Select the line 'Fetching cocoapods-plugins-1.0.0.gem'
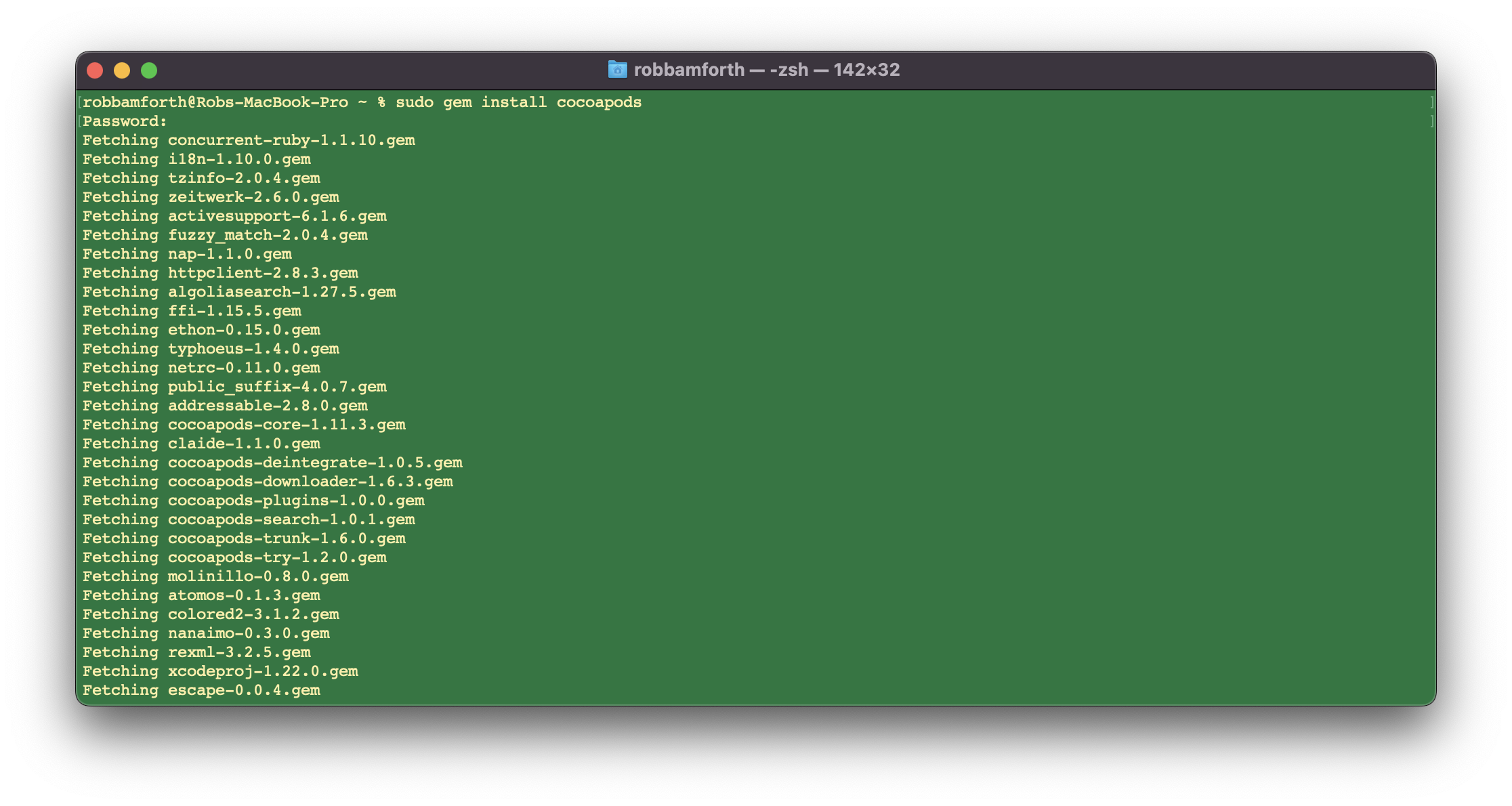The width and height of the screenshot is (1512, 806). [253, 501]
